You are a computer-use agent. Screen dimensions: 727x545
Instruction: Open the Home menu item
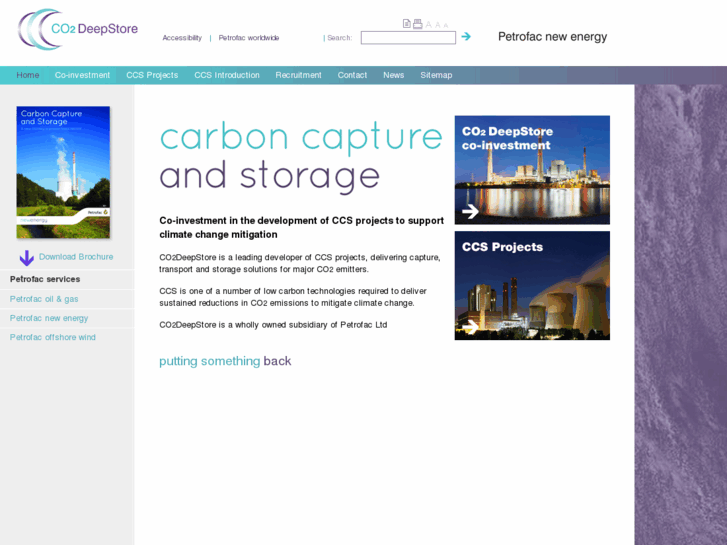pos(28,75)
